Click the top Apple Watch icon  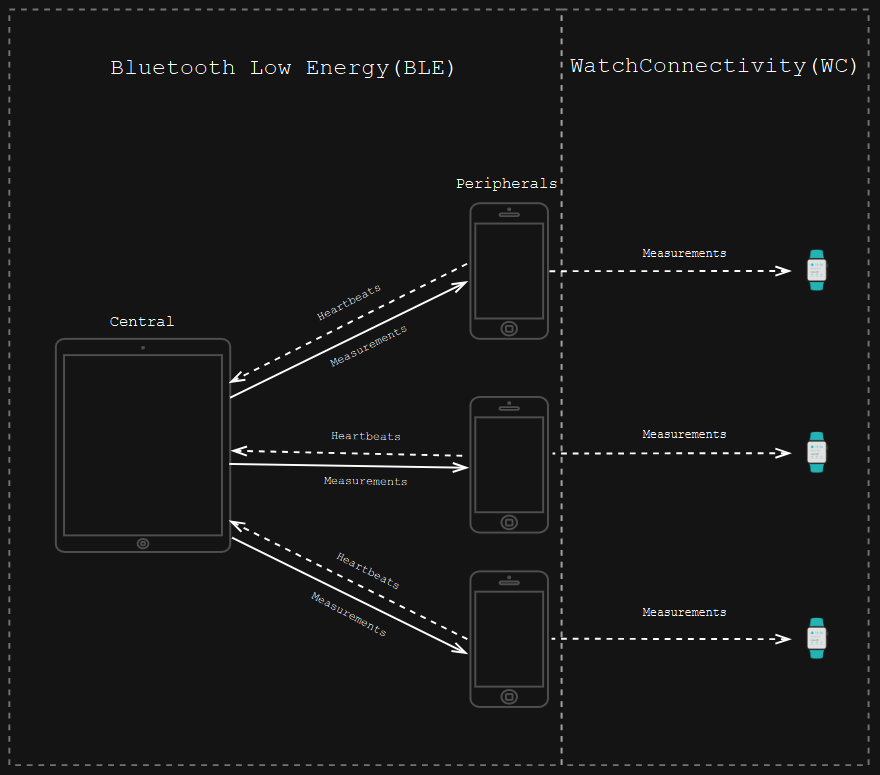click(817, 270)
